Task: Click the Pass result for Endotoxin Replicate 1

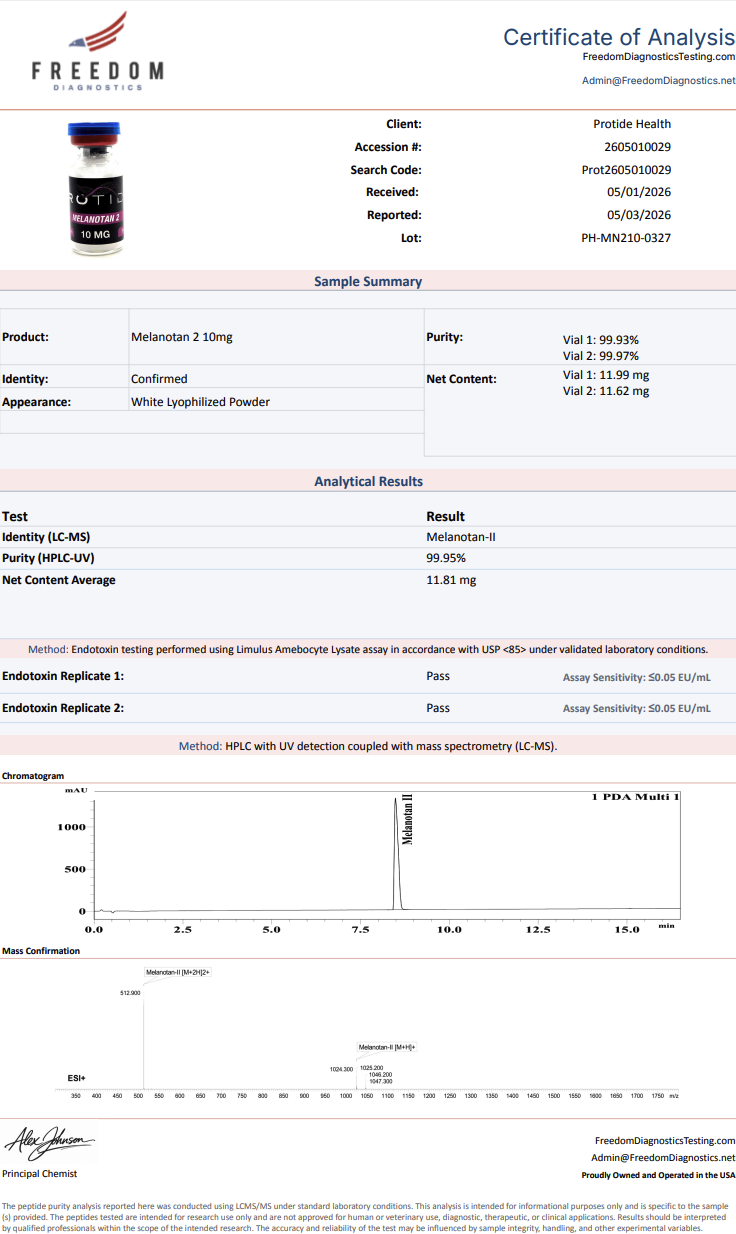Action: coord(438,676)
